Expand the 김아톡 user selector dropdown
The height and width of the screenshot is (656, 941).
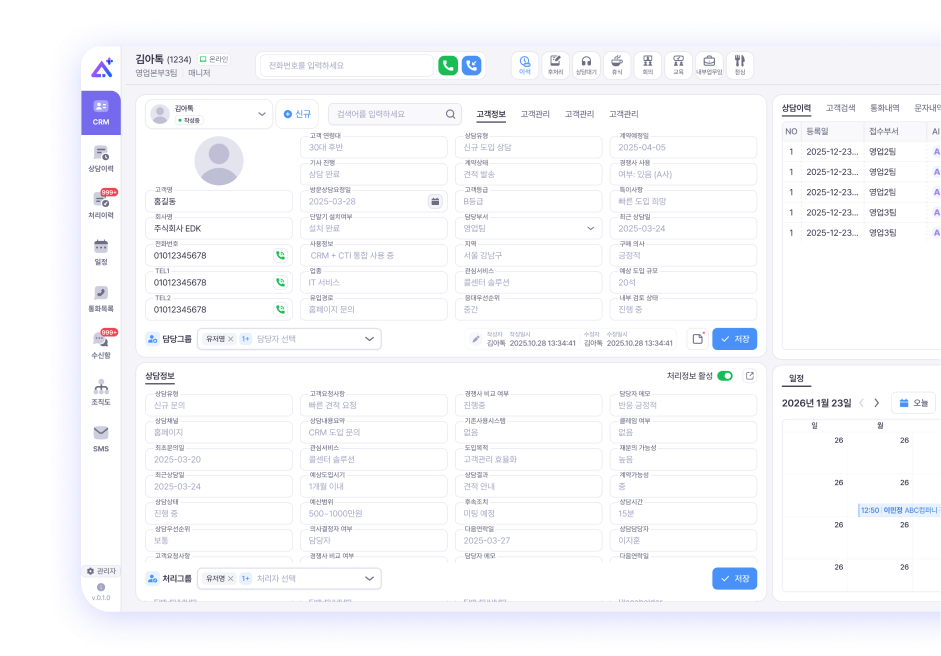(262, 114)
